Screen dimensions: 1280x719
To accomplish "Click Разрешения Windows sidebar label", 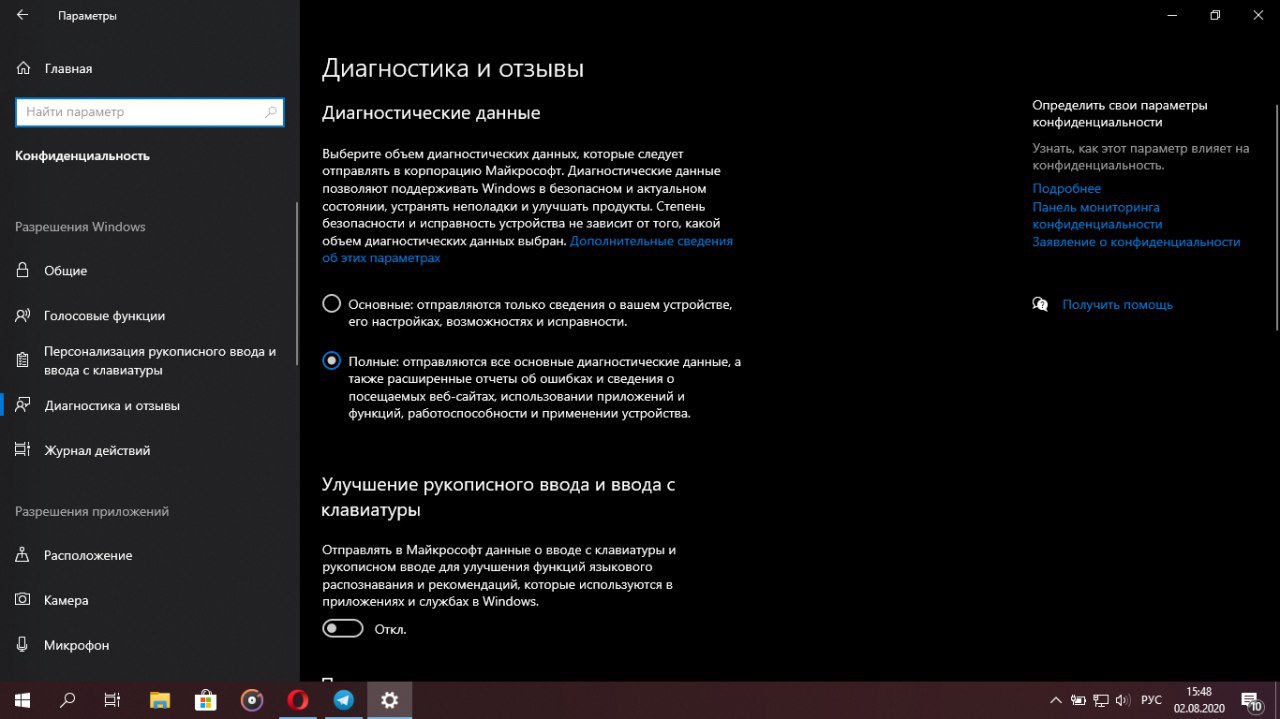I will tap(80, 227).
